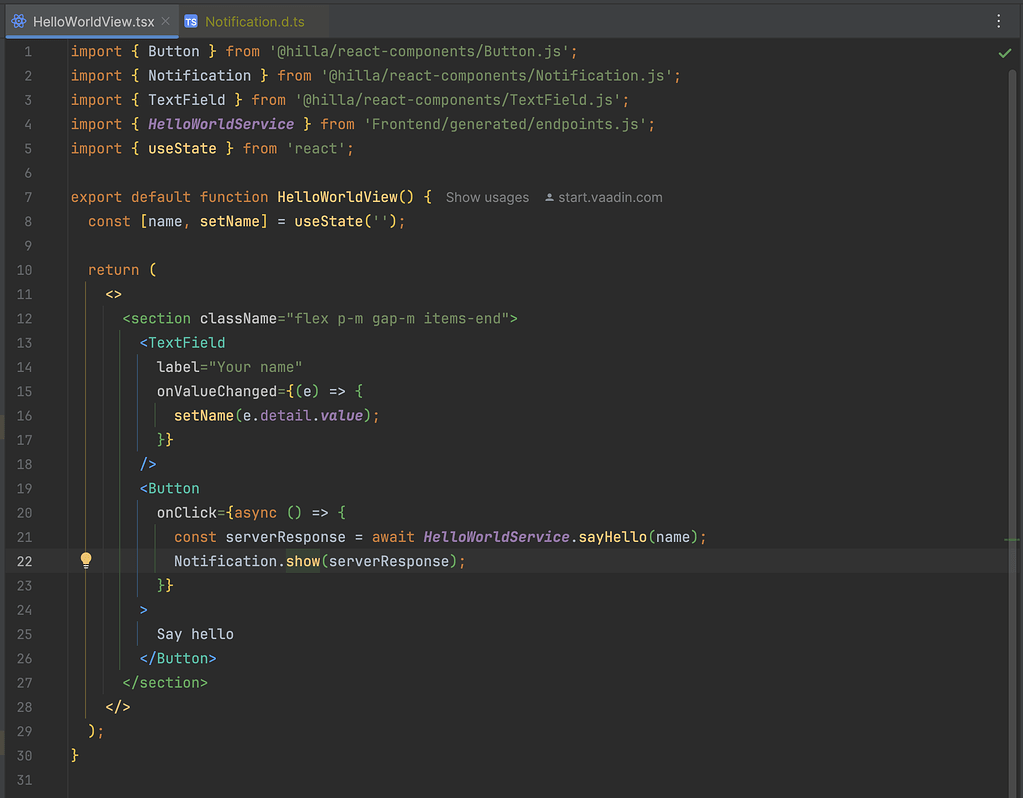
Task: Click the sayHello method call
Action: pyautogui.click(x=612, y=537)
